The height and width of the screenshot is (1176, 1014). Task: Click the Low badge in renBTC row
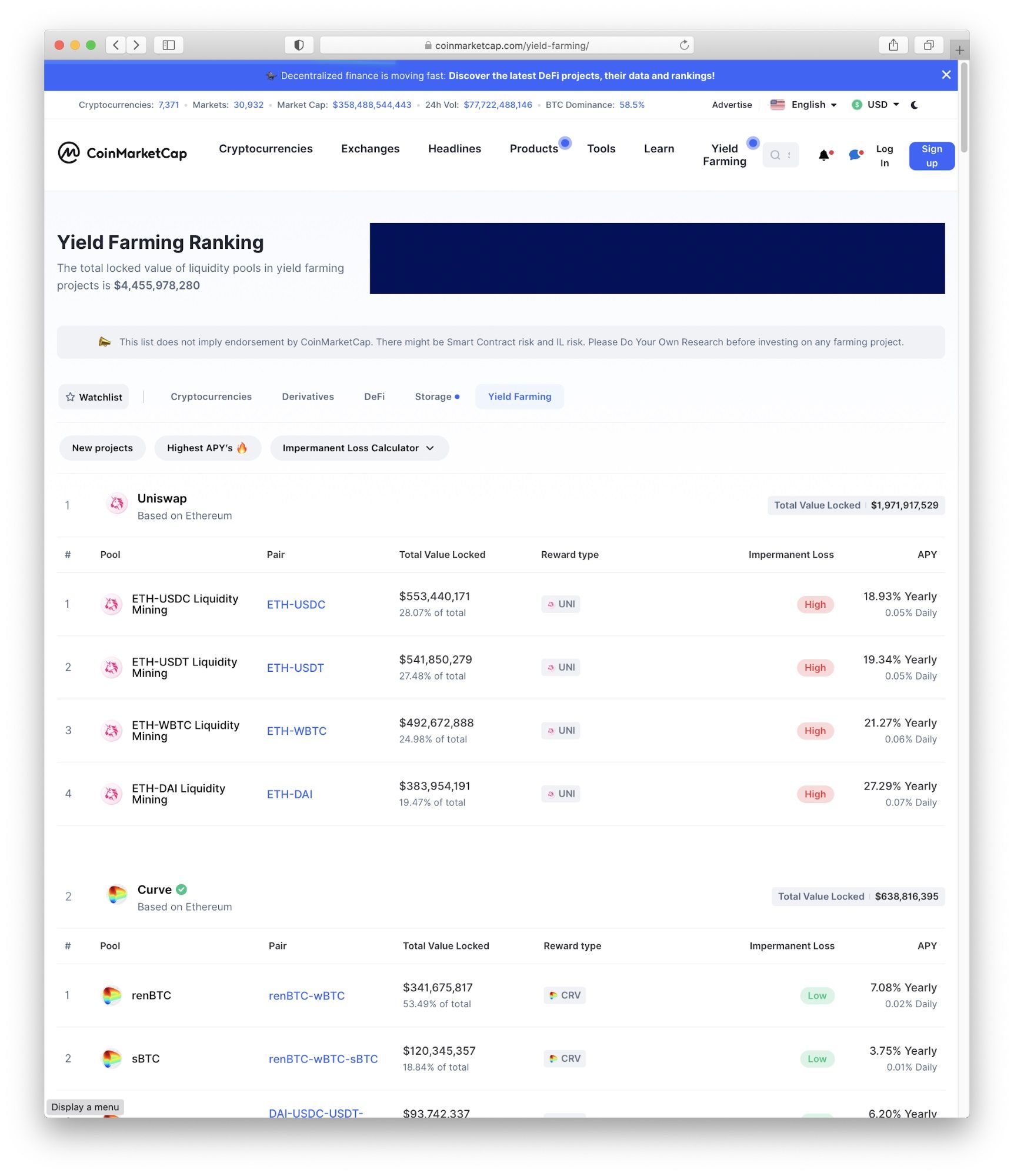(817, 996)
